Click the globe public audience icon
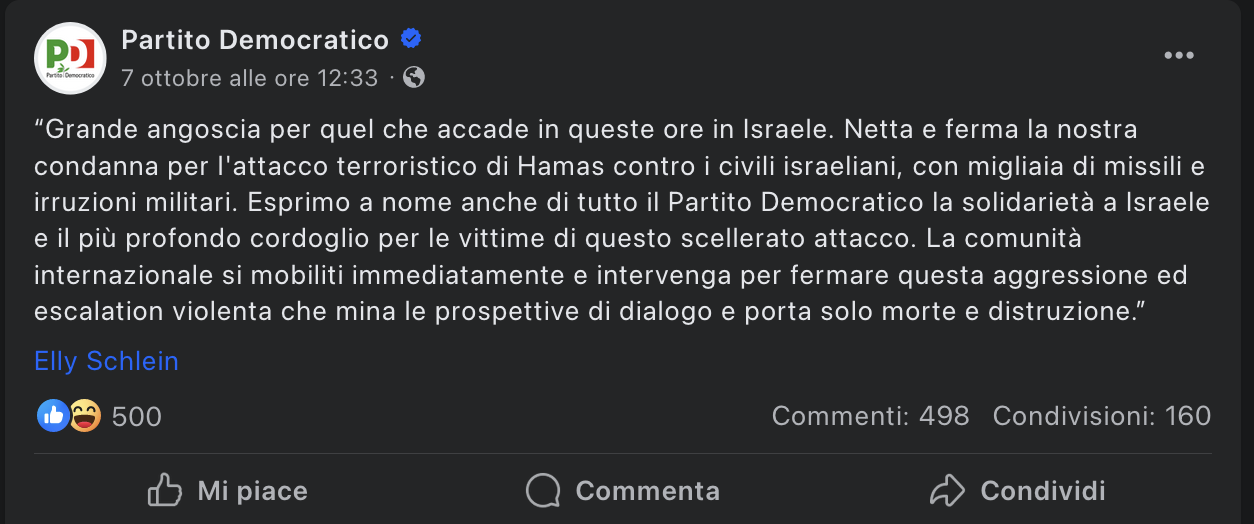Viewport: 1254px width, 524px height. (414, 77)
